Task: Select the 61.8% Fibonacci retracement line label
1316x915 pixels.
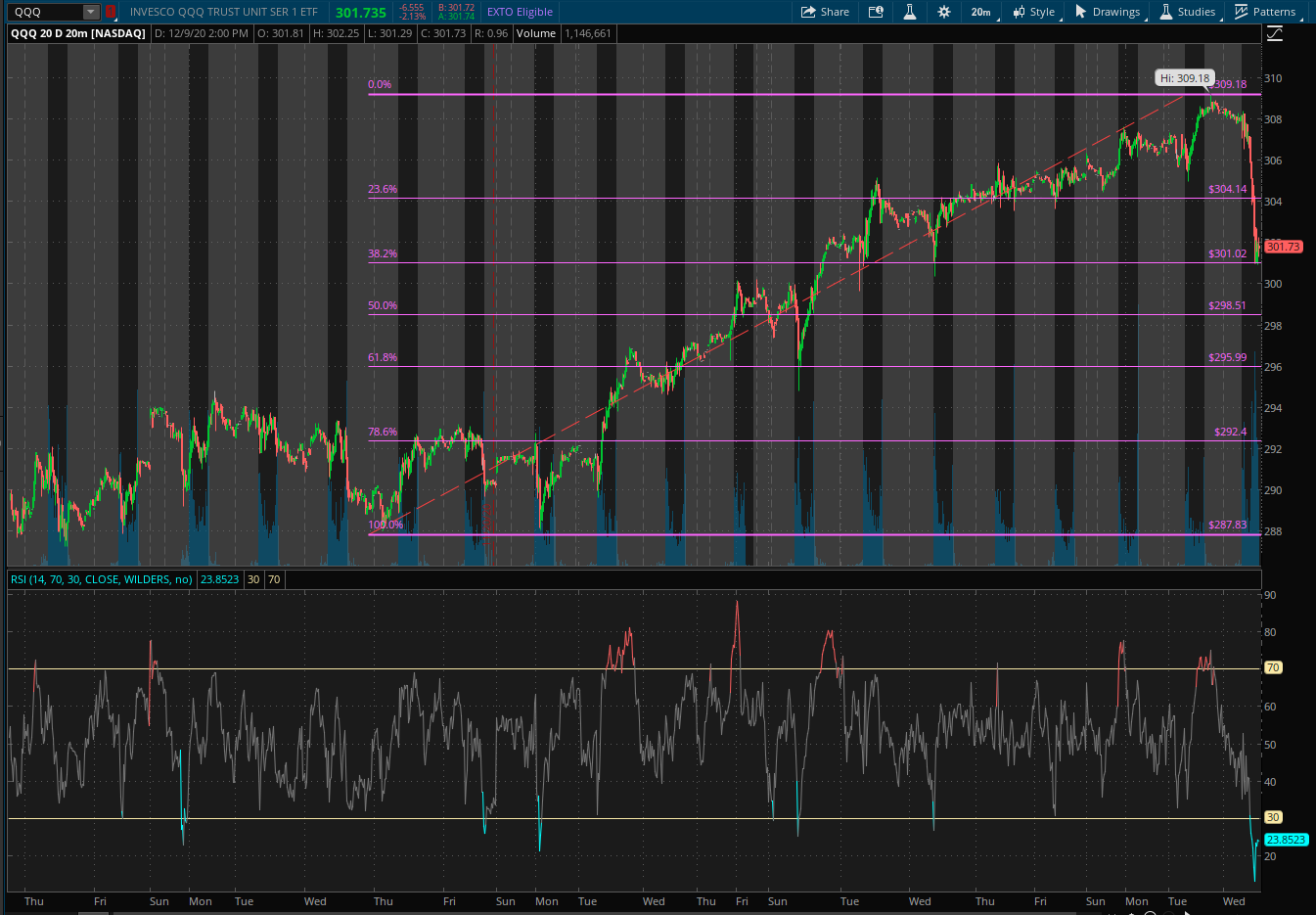Action: 383,357
